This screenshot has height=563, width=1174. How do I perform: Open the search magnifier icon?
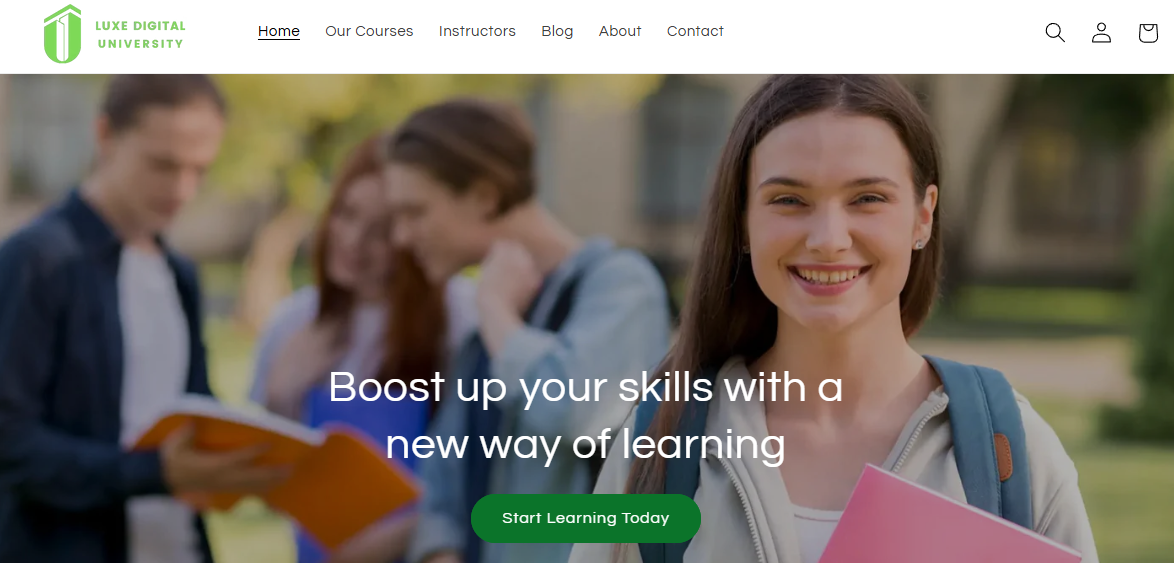[x=1055, y=32]
